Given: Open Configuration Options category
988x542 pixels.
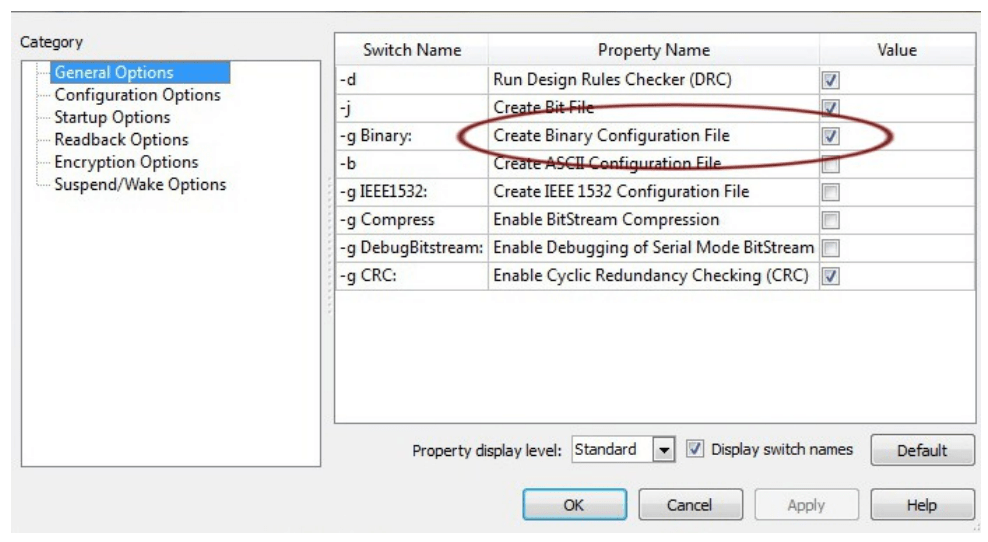Looking at the screenshot, I should coord(137,95).
